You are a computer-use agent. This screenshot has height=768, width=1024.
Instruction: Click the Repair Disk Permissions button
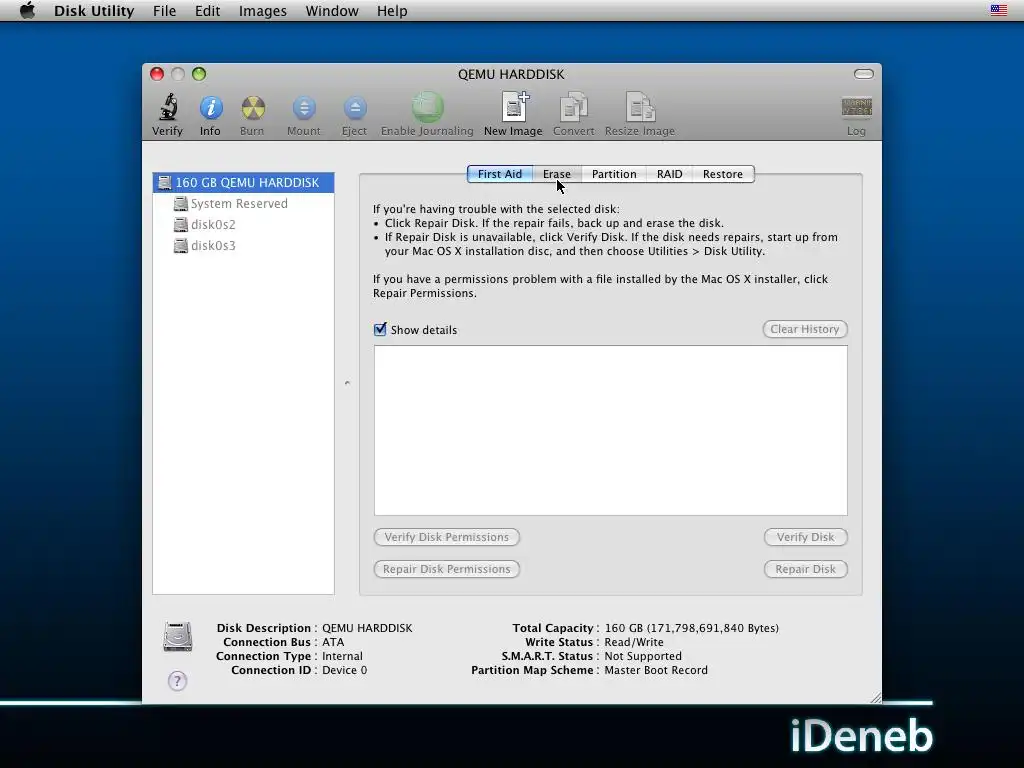(x=447, y=569)
